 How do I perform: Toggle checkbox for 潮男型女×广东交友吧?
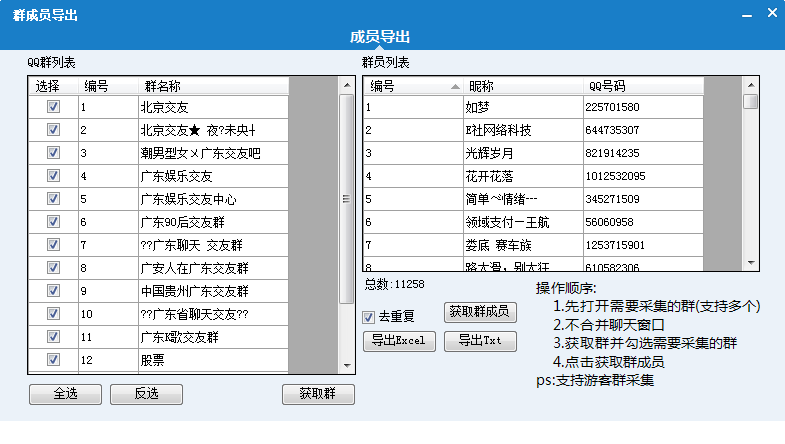point(53,153)
